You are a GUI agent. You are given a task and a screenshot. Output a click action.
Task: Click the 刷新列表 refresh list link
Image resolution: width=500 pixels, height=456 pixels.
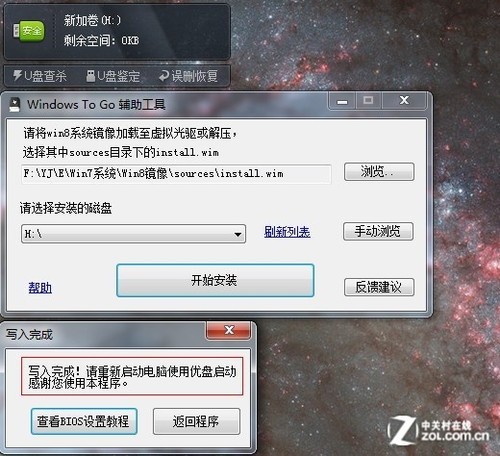(x=287, y=232)
